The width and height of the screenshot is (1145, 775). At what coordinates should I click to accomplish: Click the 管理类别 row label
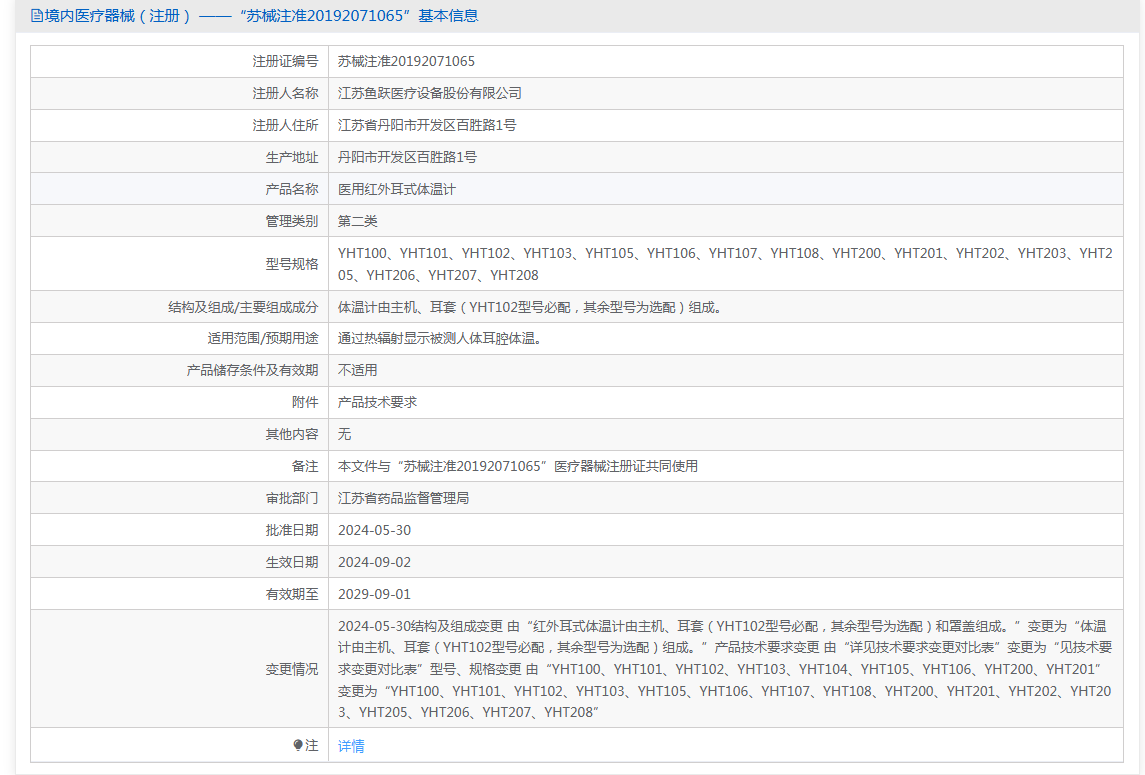click(x=292, y=221)
